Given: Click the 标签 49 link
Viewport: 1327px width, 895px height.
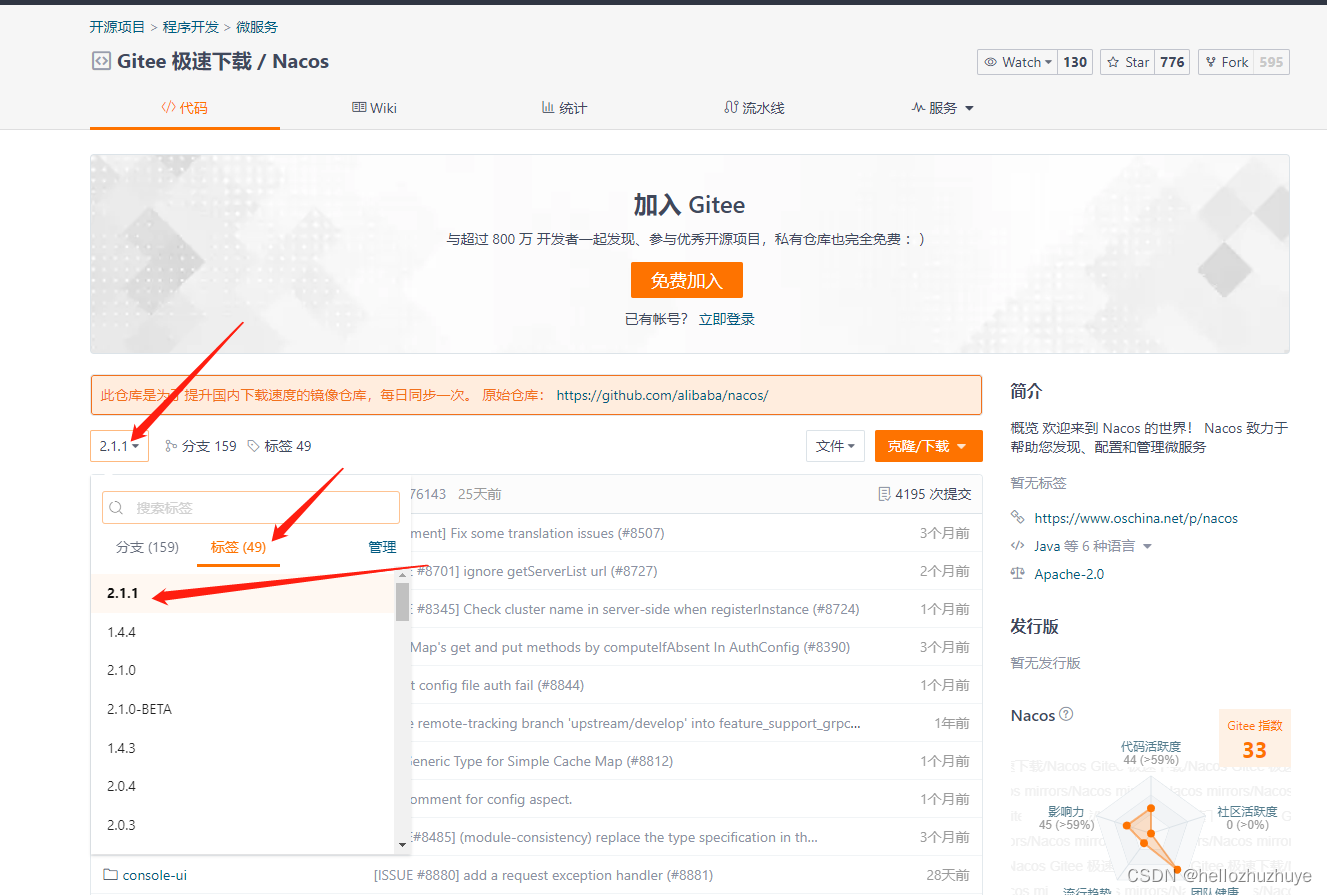Looking at the screenshot, I should click(279, 446).
